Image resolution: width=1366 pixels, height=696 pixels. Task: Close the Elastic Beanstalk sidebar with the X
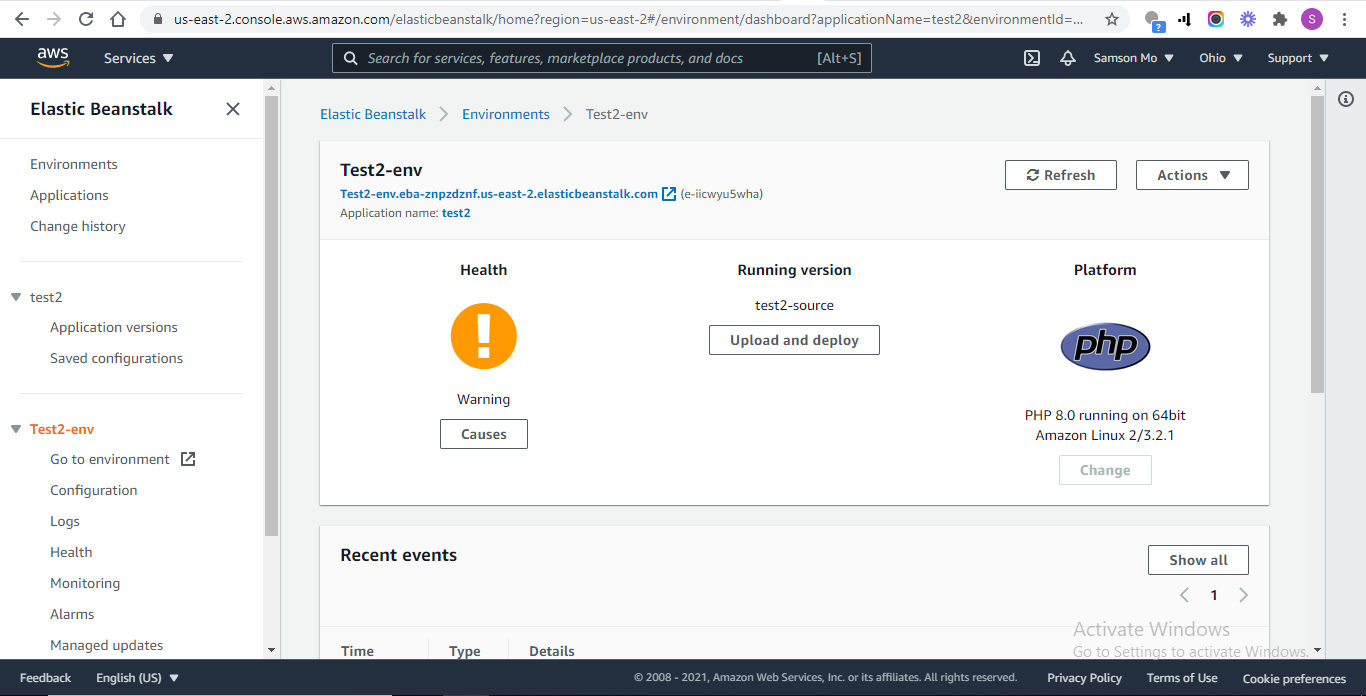pyautogui.click(x=232, y=109)
